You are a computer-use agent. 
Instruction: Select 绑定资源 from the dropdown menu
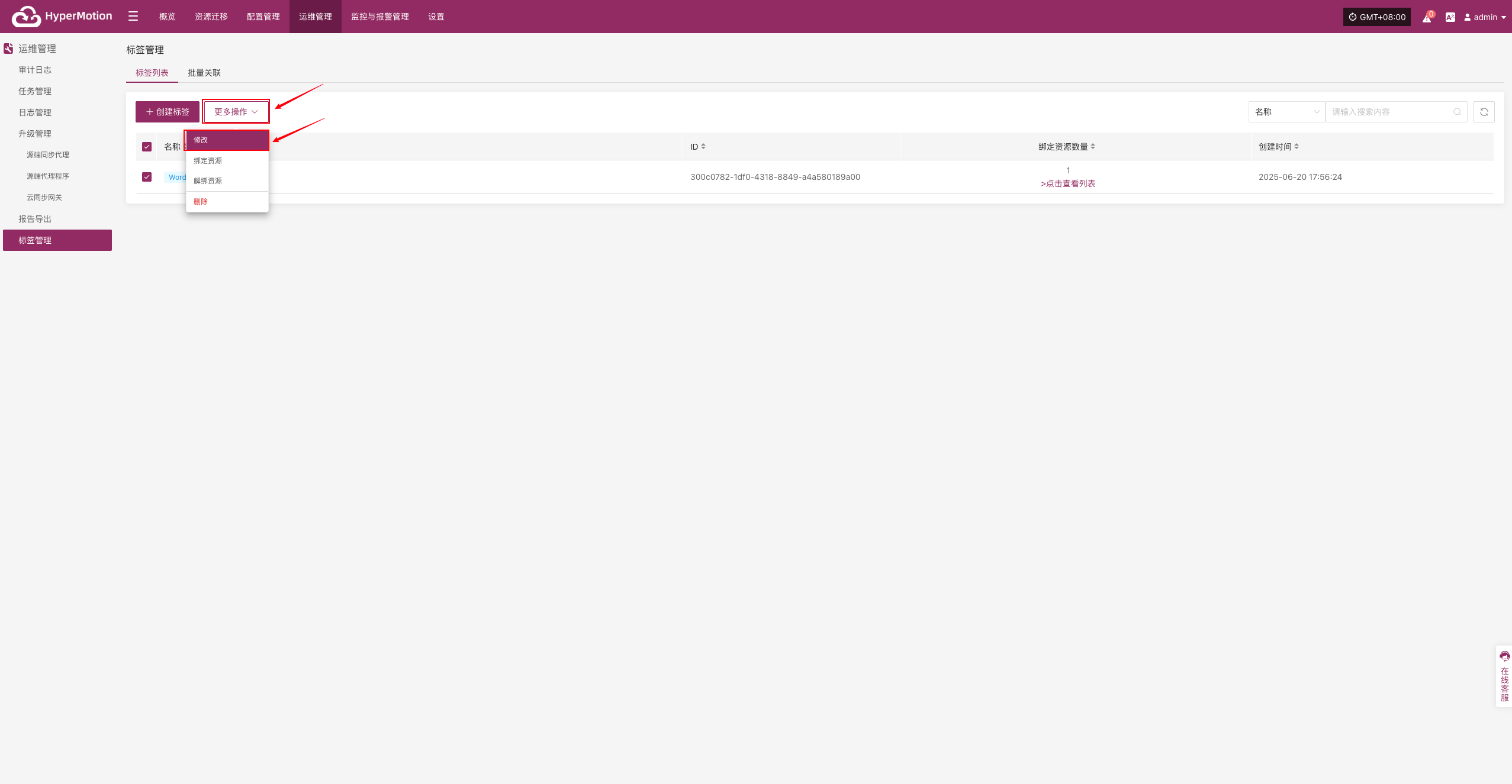pyautogui.click(x=227, y=161)
